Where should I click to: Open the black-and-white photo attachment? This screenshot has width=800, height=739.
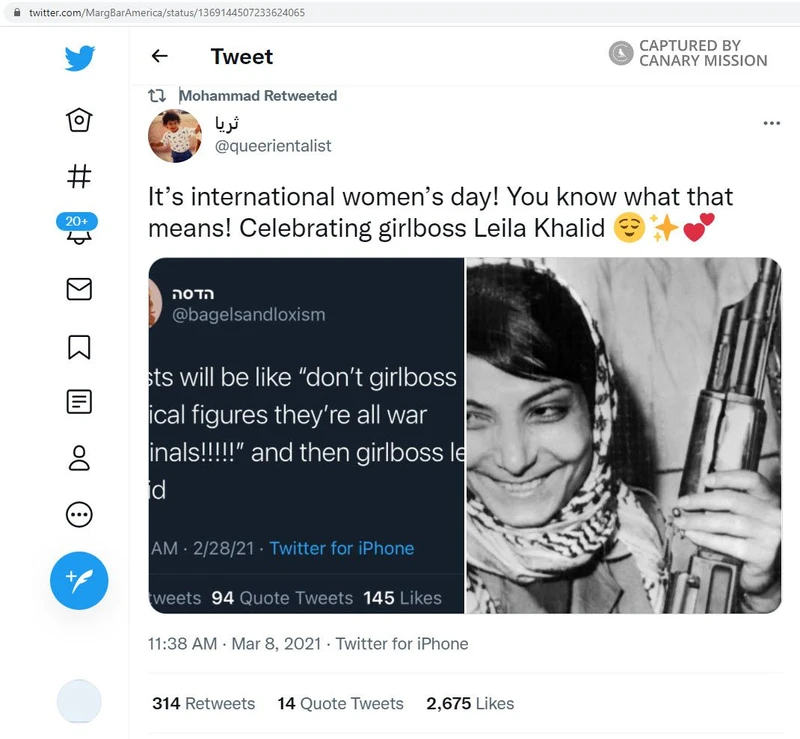[623, 435]
